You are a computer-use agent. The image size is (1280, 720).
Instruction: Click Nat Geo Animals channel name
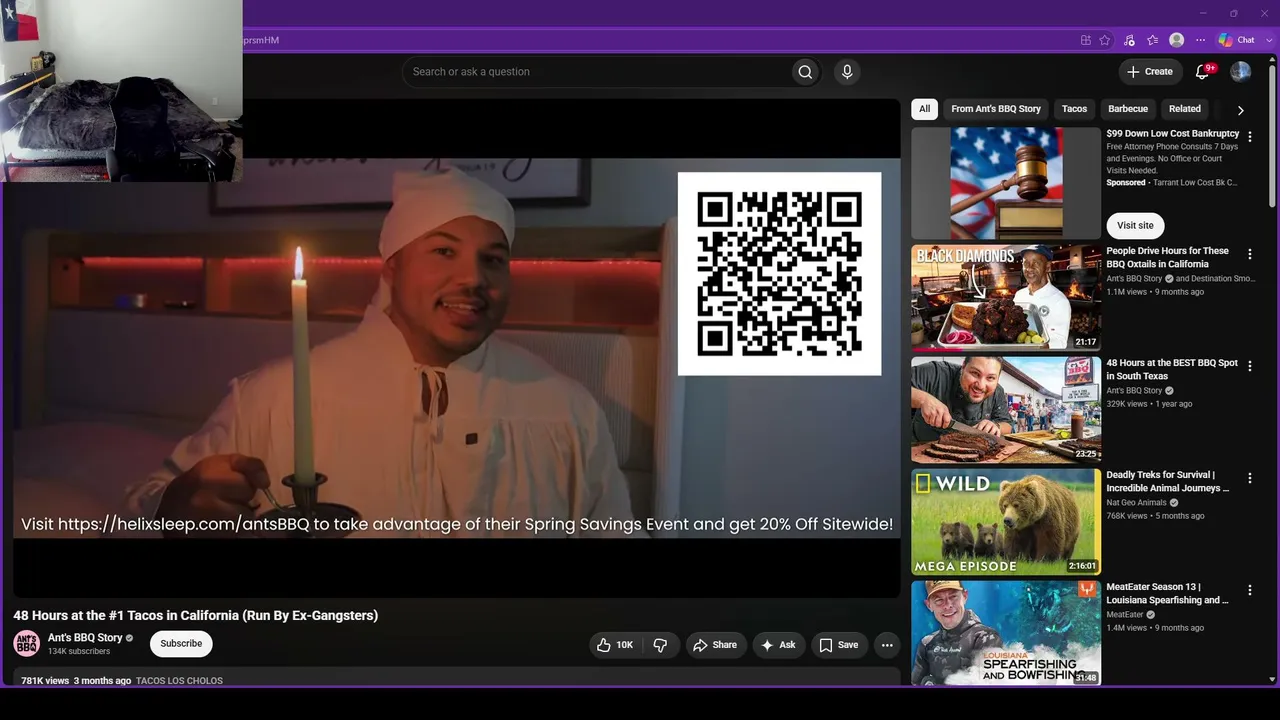point(1136,503)
